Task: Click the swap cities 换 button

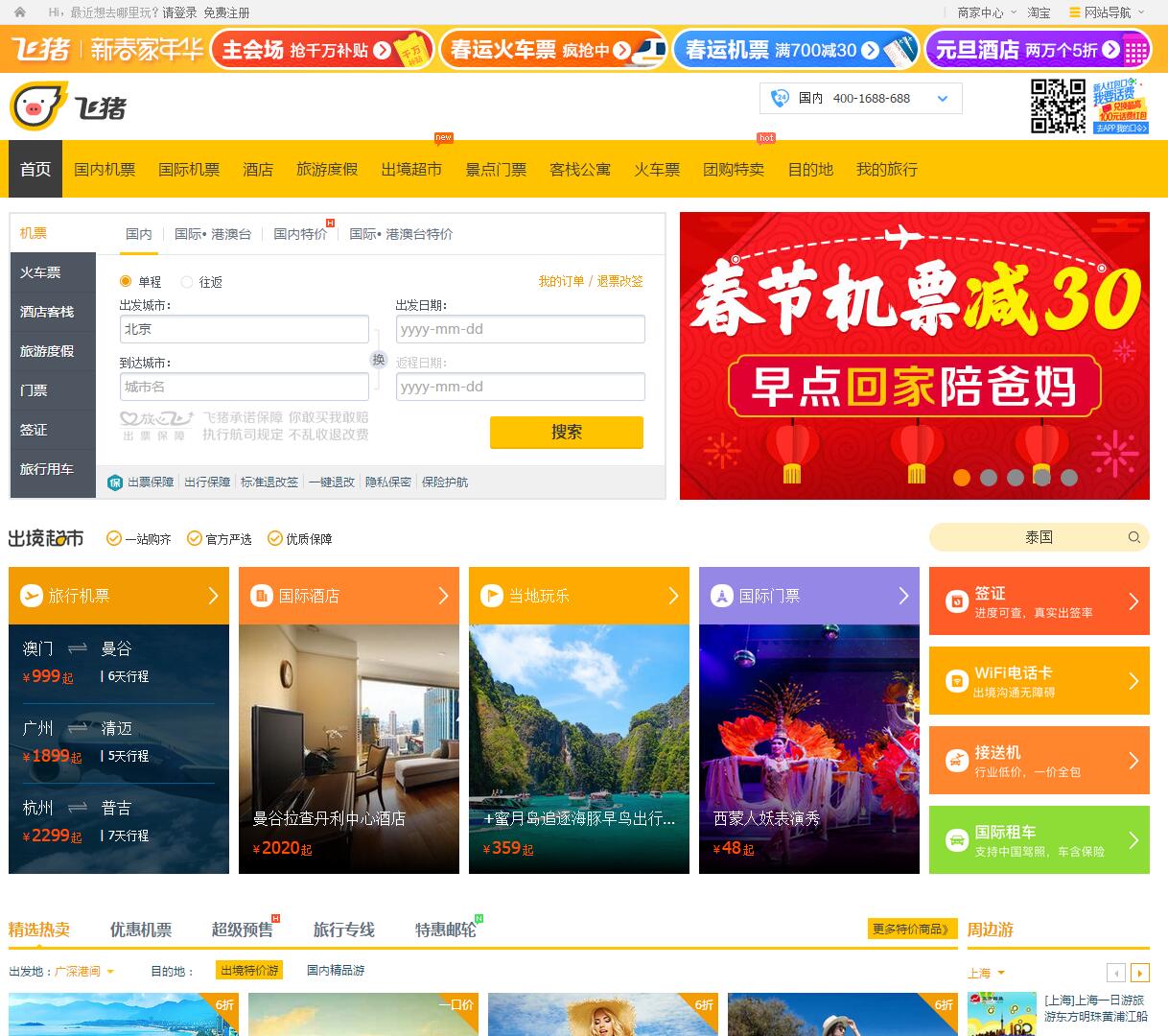Action: [379, 360]
